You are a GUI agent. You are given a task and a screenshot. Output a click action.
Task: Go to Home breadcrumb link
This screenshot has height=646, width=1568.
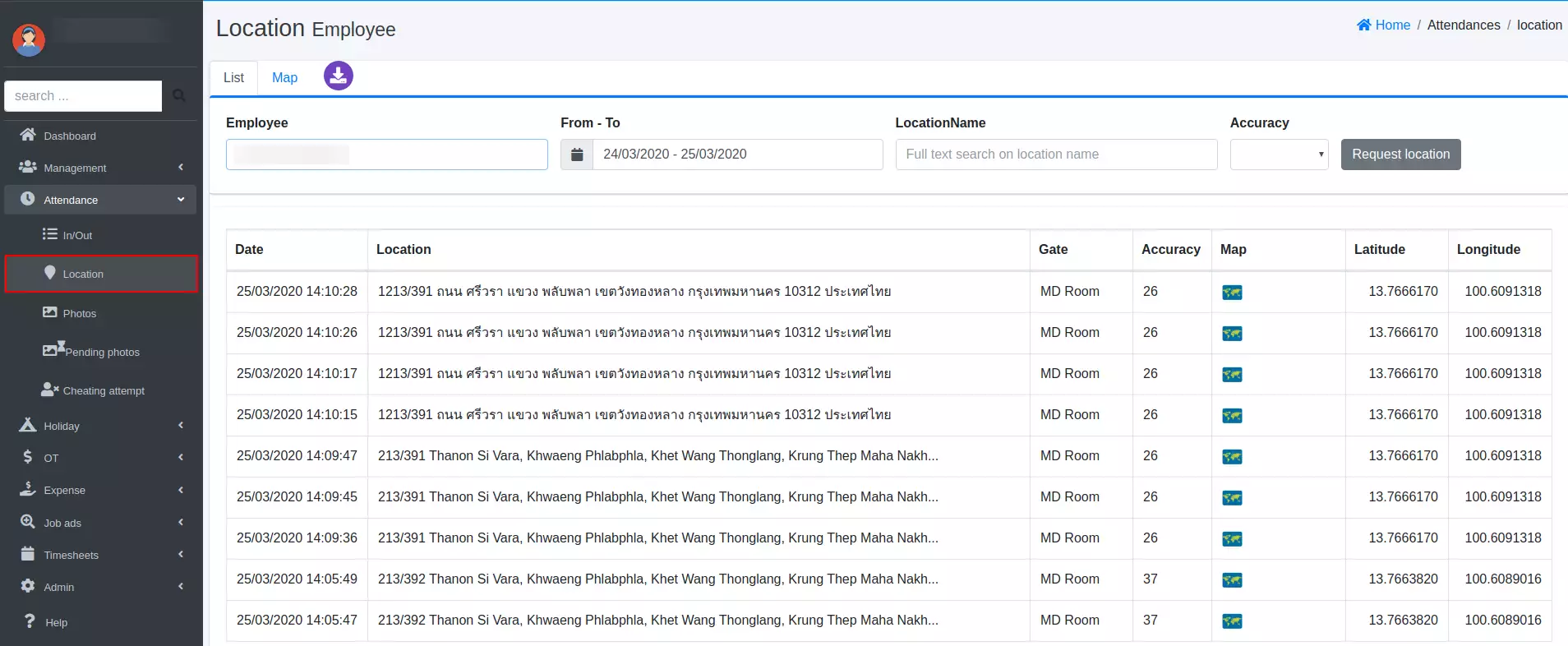1383,25
